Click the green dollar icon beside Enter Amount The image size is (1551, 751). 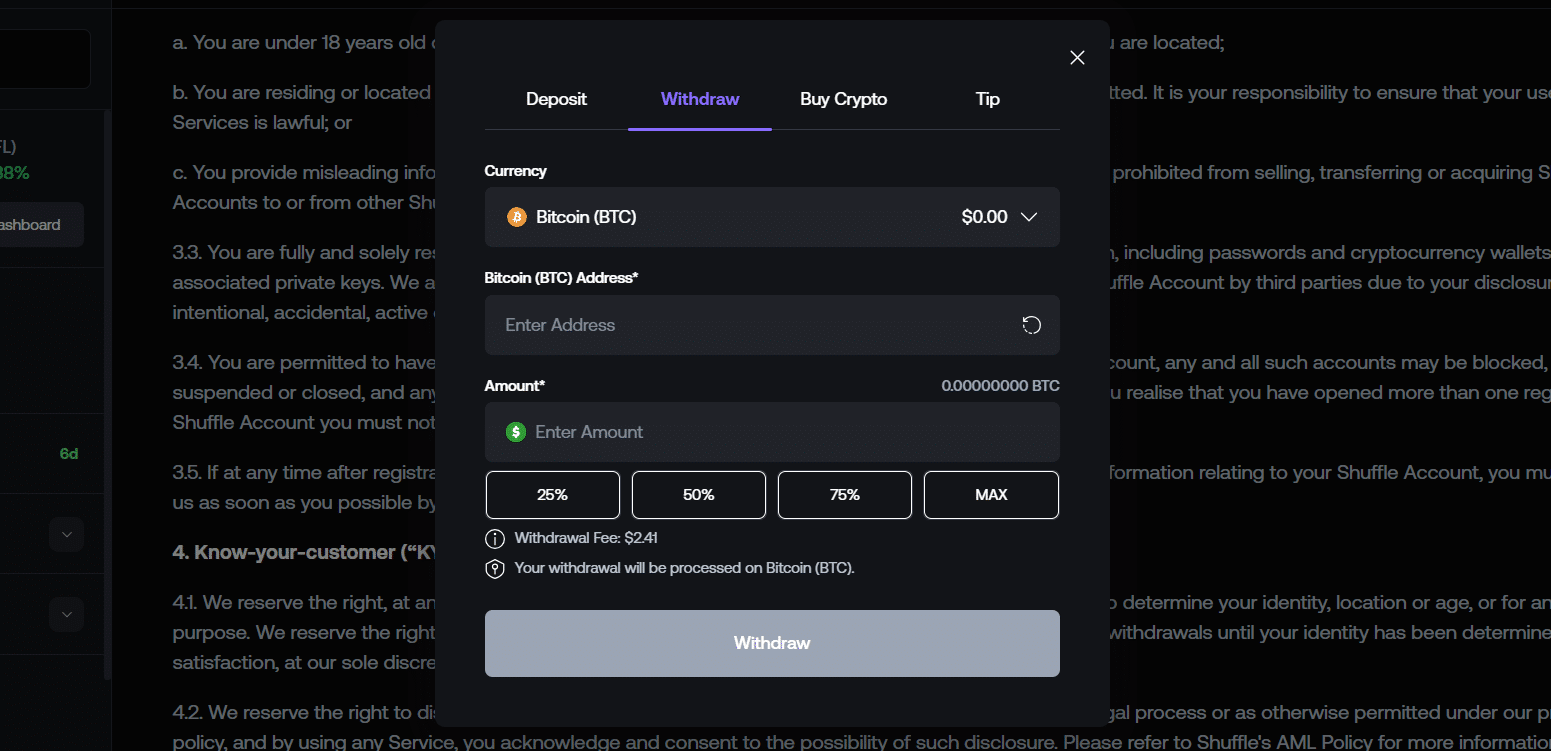[x=516, y=432]
